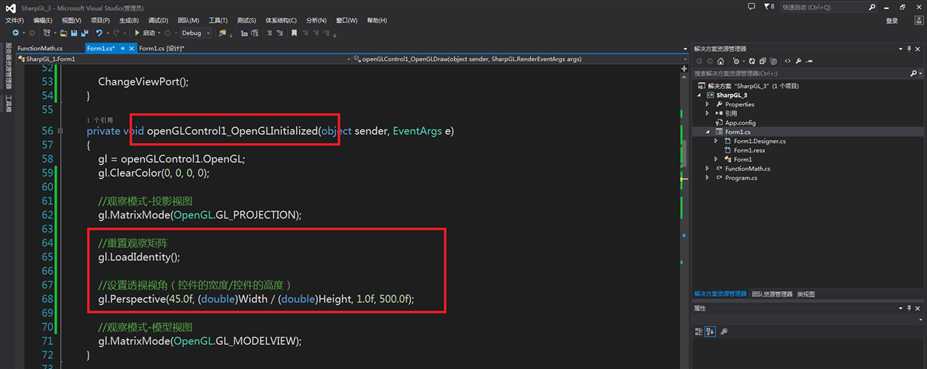
Task: Open the 编辑(E) menu
Action: point(43,20)
